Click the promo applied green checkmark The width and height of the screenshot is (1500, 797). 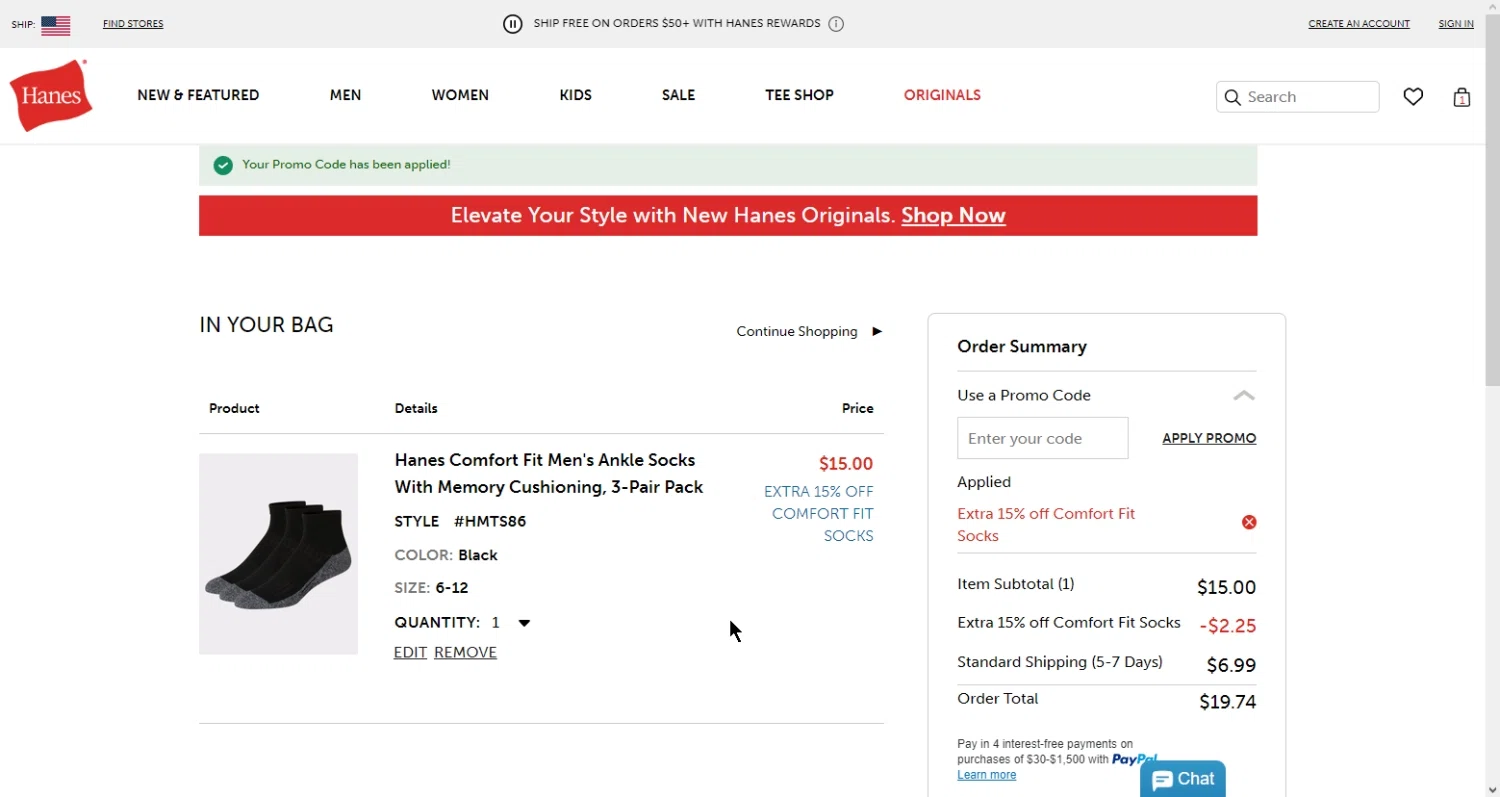tap(223, 165)
